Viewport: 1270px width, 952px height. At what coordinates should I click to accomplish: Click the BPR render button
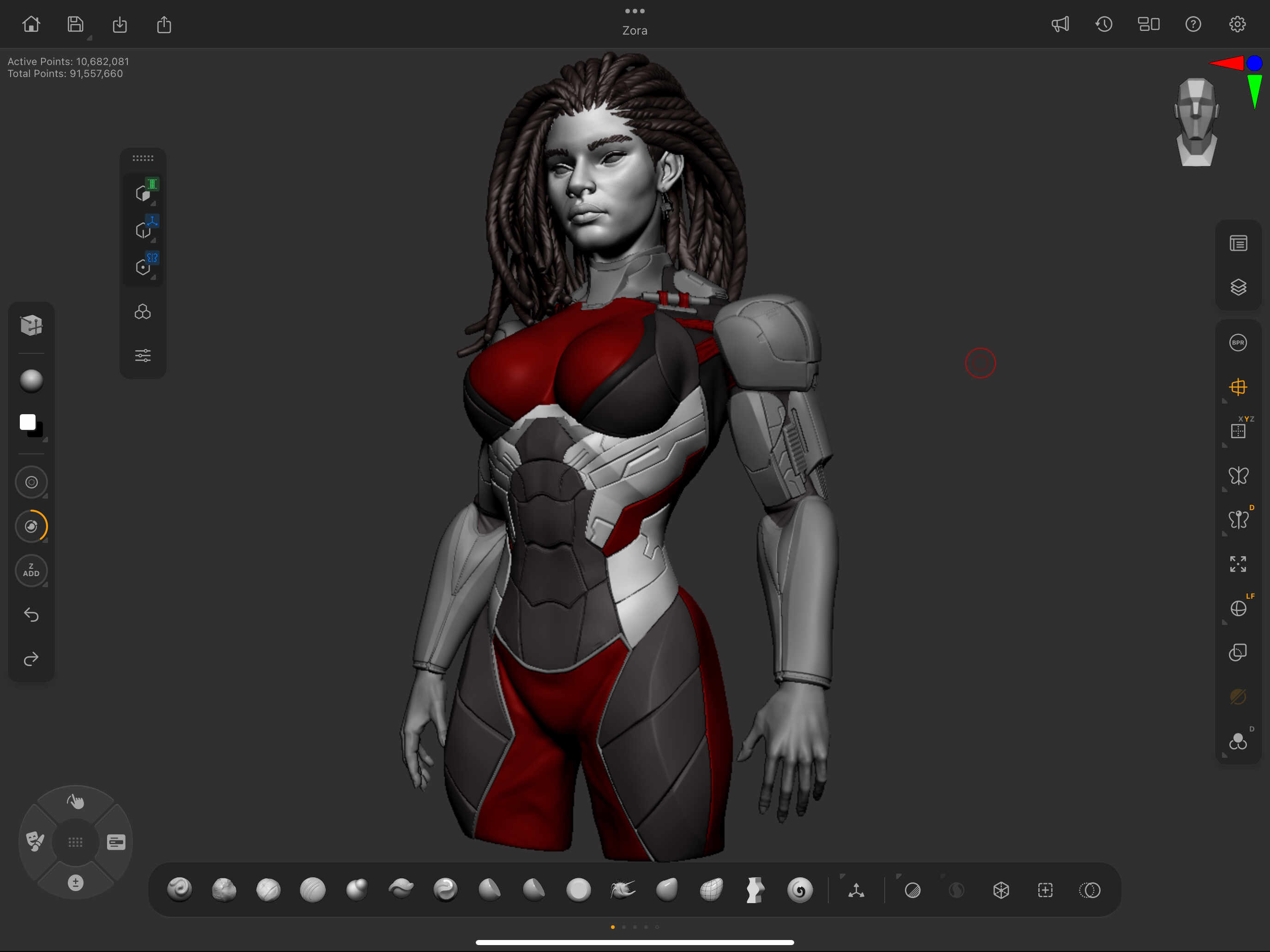pyautogui.click(x=1238, y=343)
